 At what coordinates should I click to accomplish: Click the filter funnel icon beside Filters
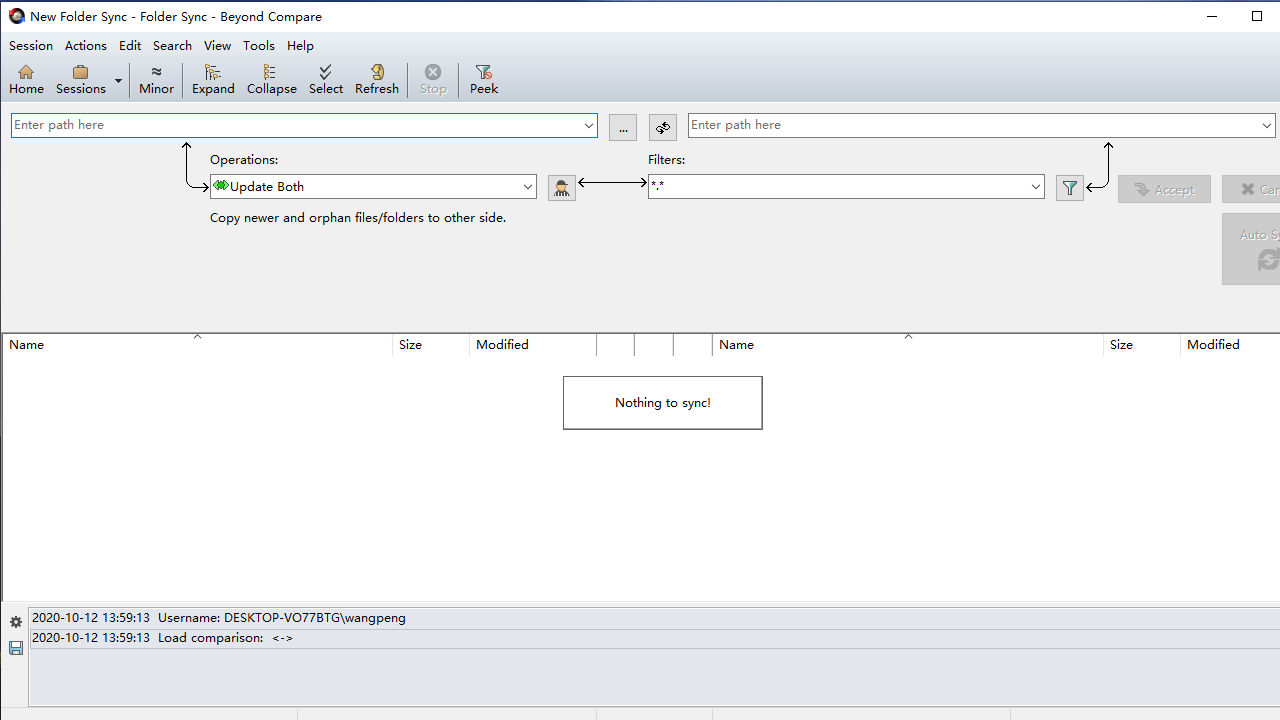coord(1069,188)
